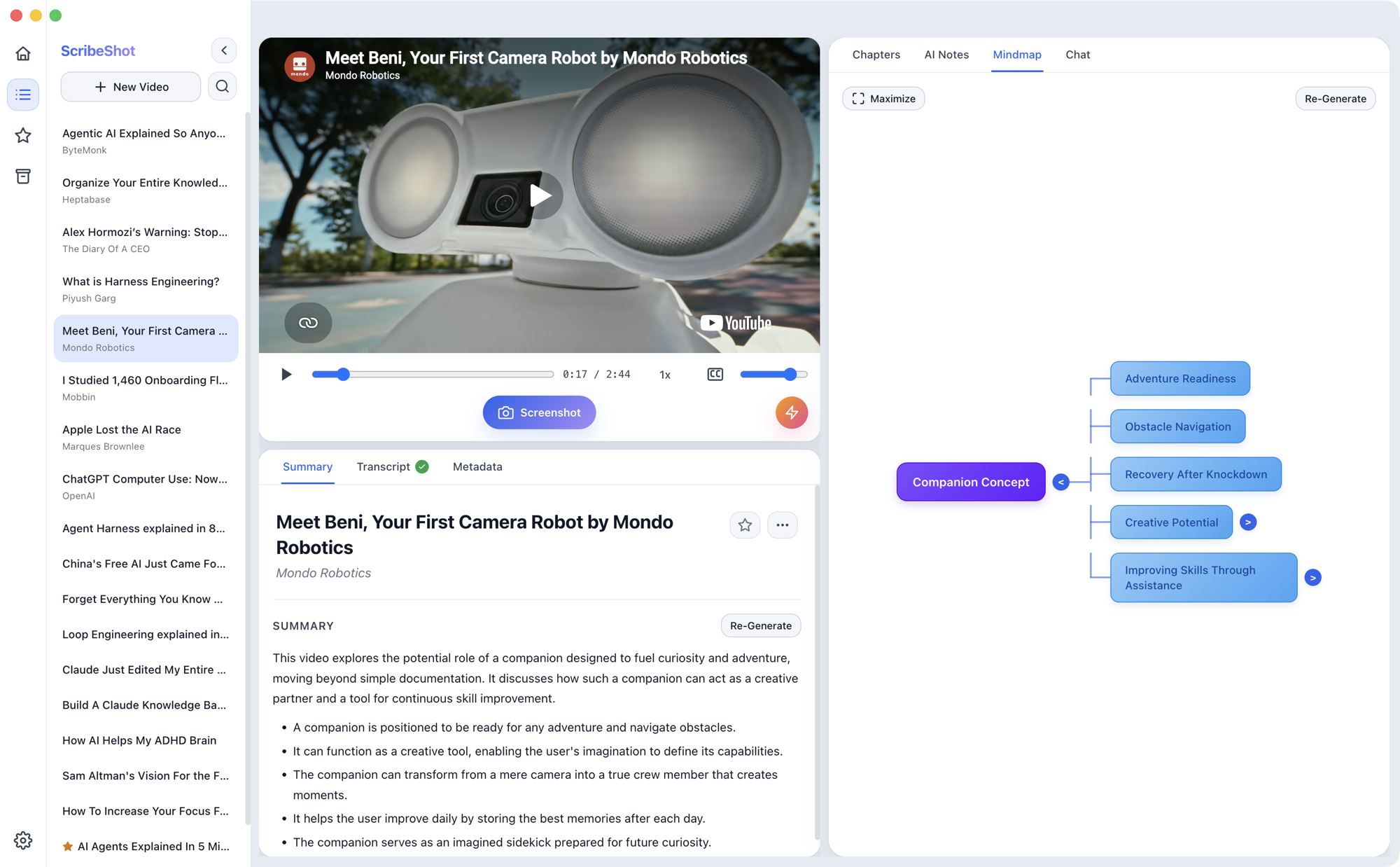This screenshot has height=867, width=1400.
Task: Open the AI Notes tab
Action: pos(946,55)
